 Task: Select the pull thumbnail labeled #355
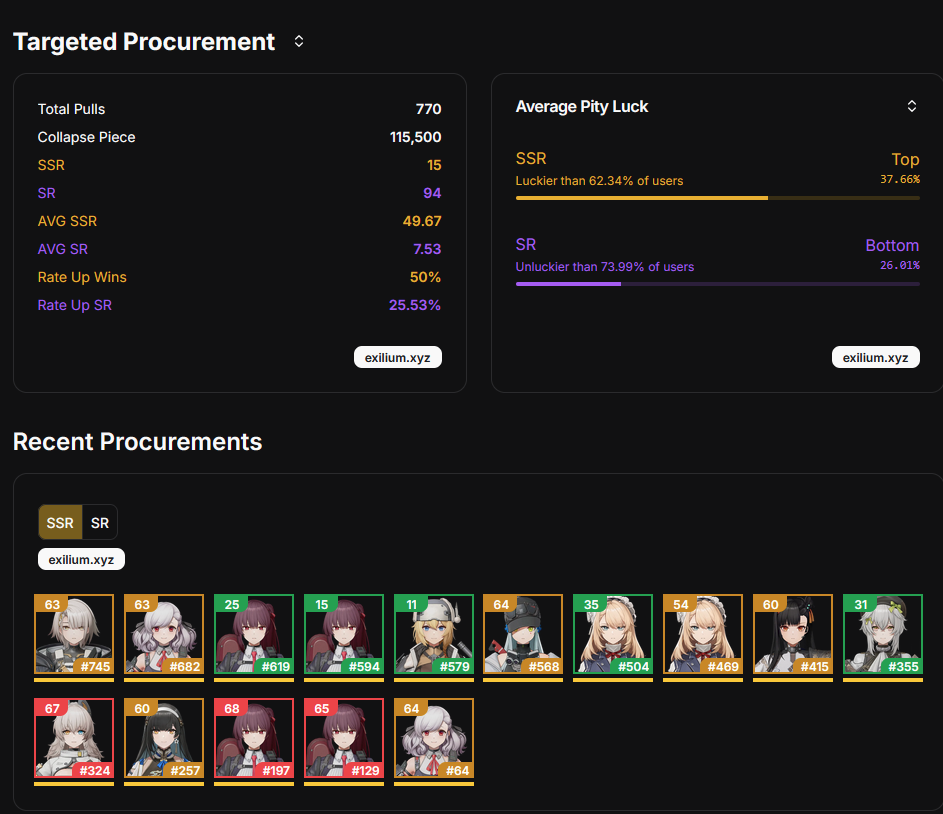[883, 634]
